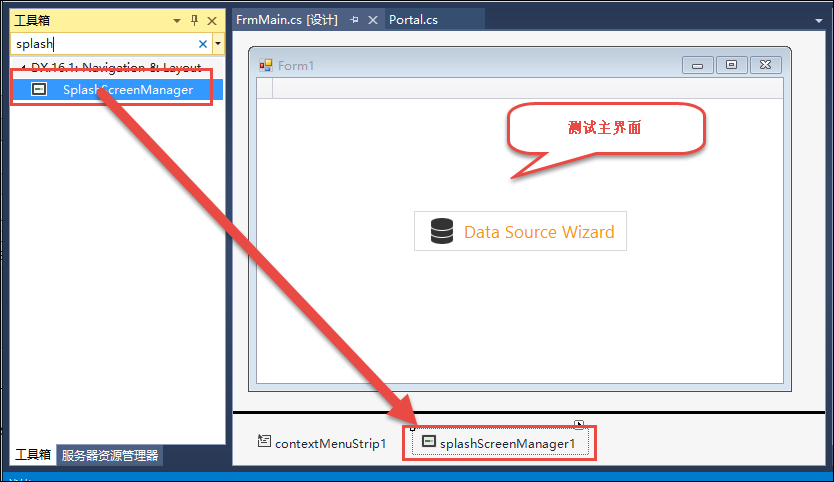Select the Form1 title text
This screenshot has width=834, height=482.
[x=296, y=65]
